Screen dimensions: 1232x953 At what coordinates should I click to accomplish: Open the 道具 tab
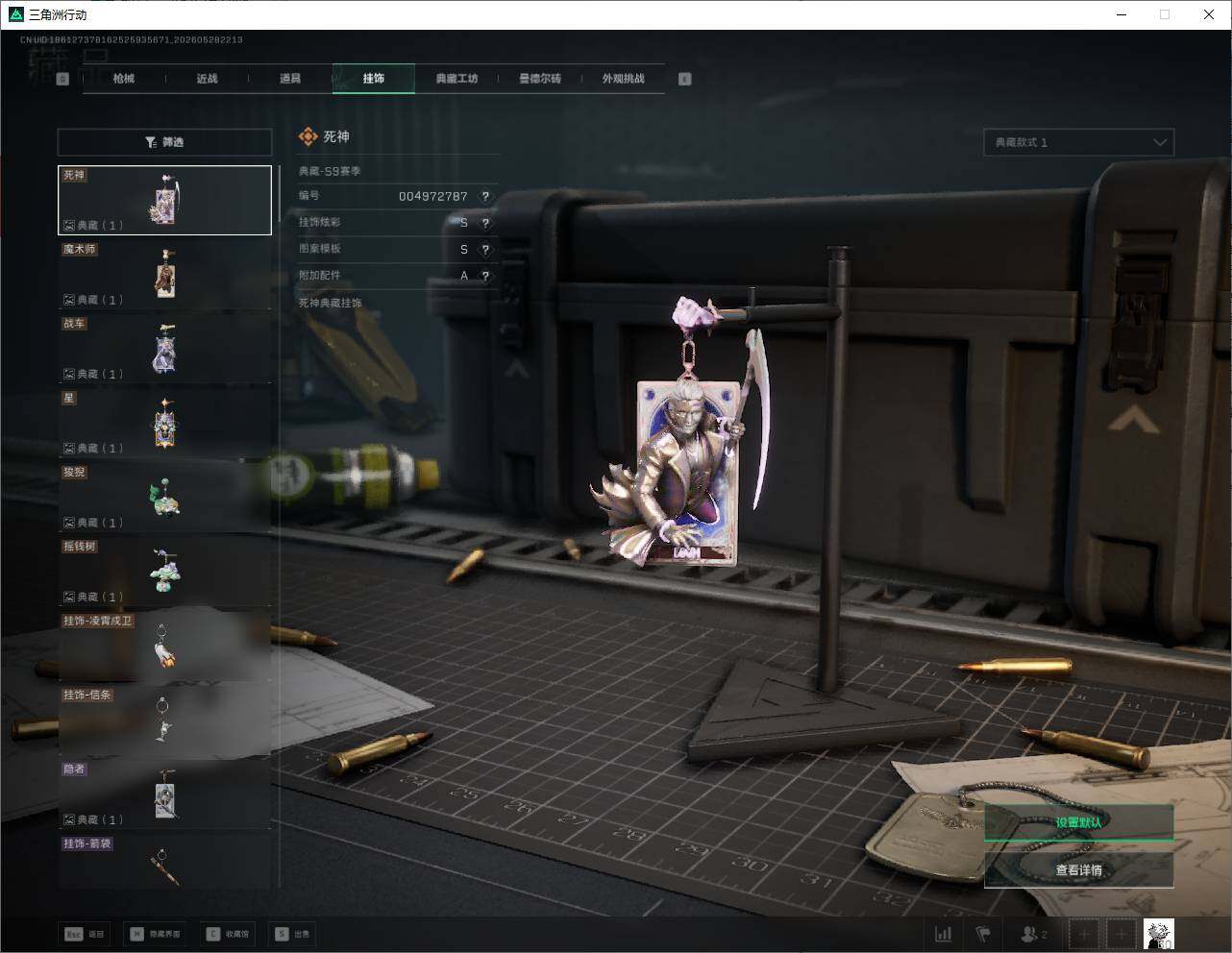pyautogui.click(x=290, y=79)
